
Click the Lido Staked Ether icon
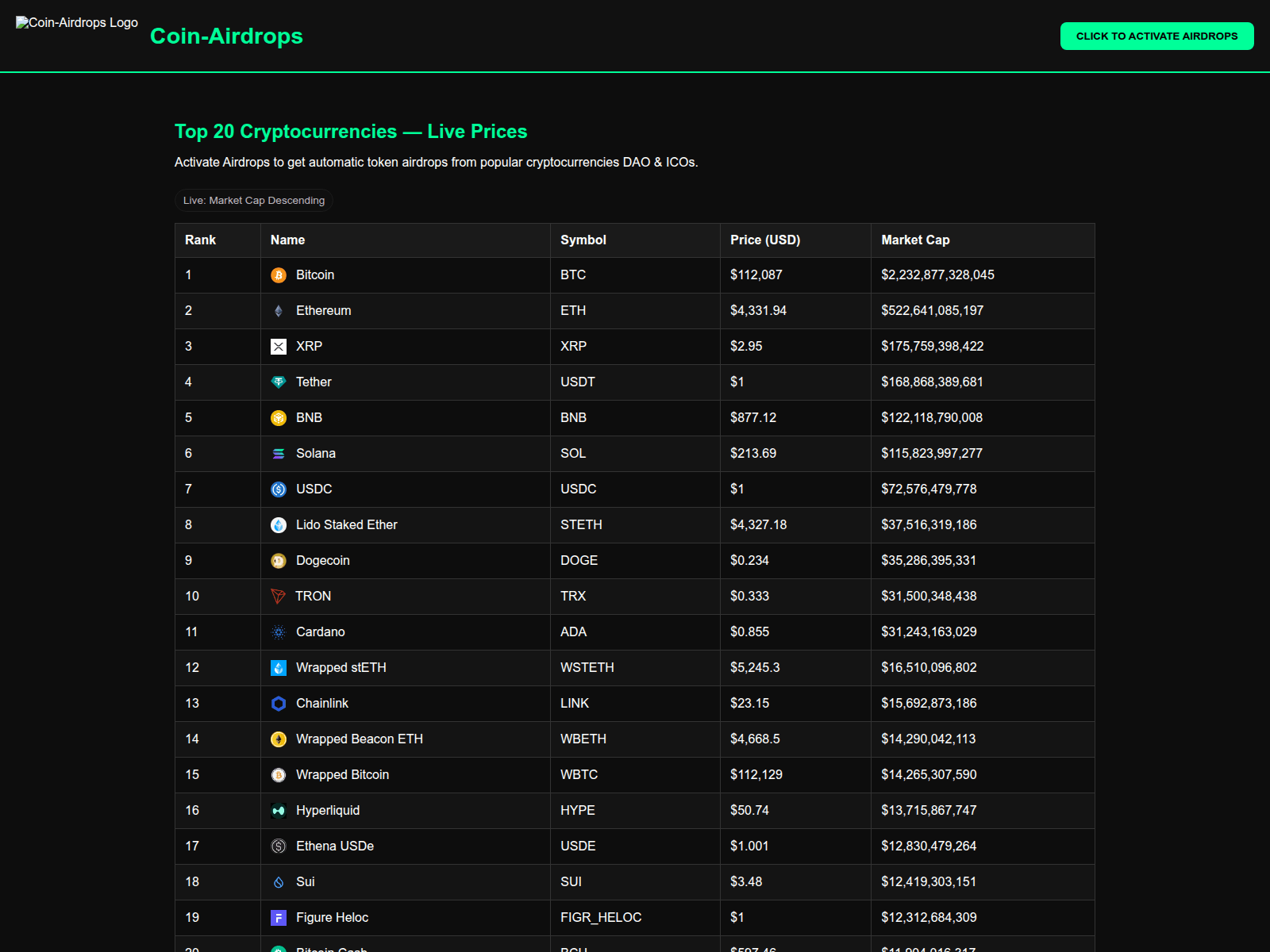pyautogui.click(x=279, y=525)
